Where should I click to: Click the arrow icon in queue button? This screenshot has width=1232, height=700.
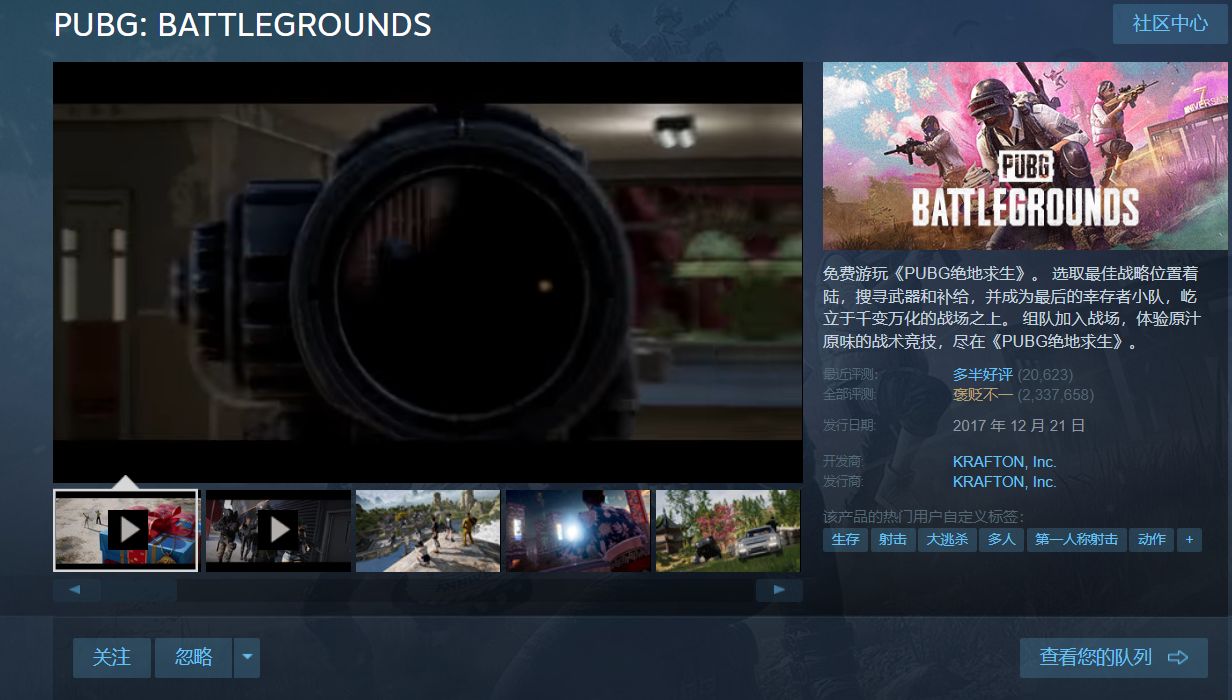pyautogui.click(x=1178, y=657)
